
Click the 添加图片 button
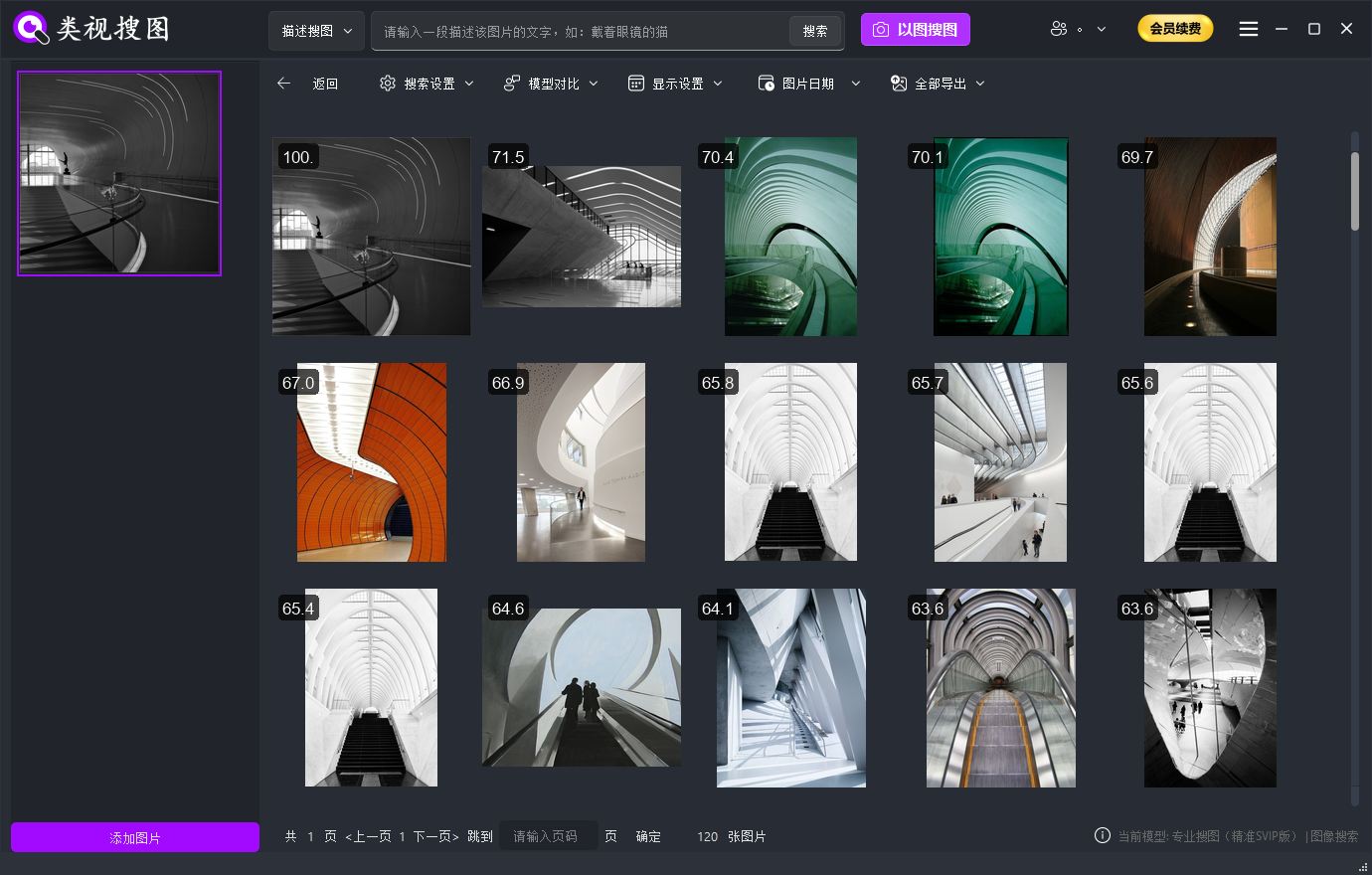[x=135, y=837]
